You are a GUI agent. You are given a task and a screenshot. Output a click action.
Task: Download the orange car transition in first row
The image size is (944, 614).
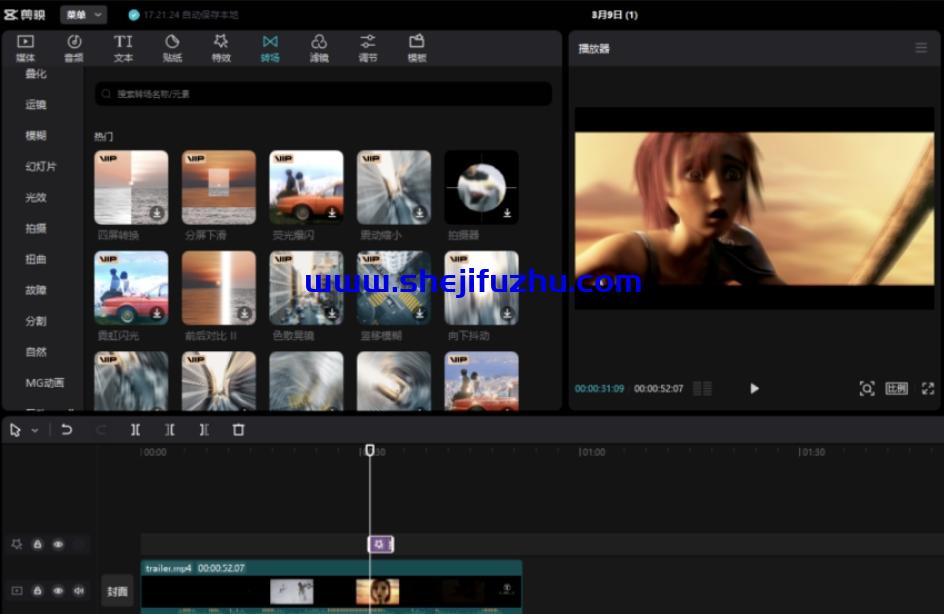332,212
